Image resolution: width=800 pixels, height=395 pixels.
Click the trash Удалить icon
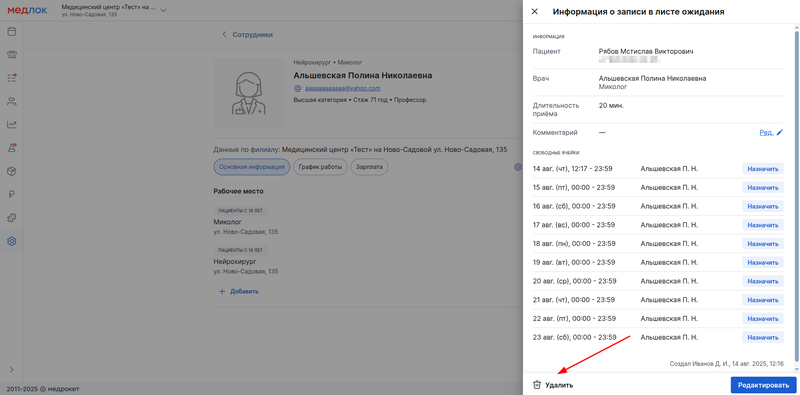tap(537, 385)
